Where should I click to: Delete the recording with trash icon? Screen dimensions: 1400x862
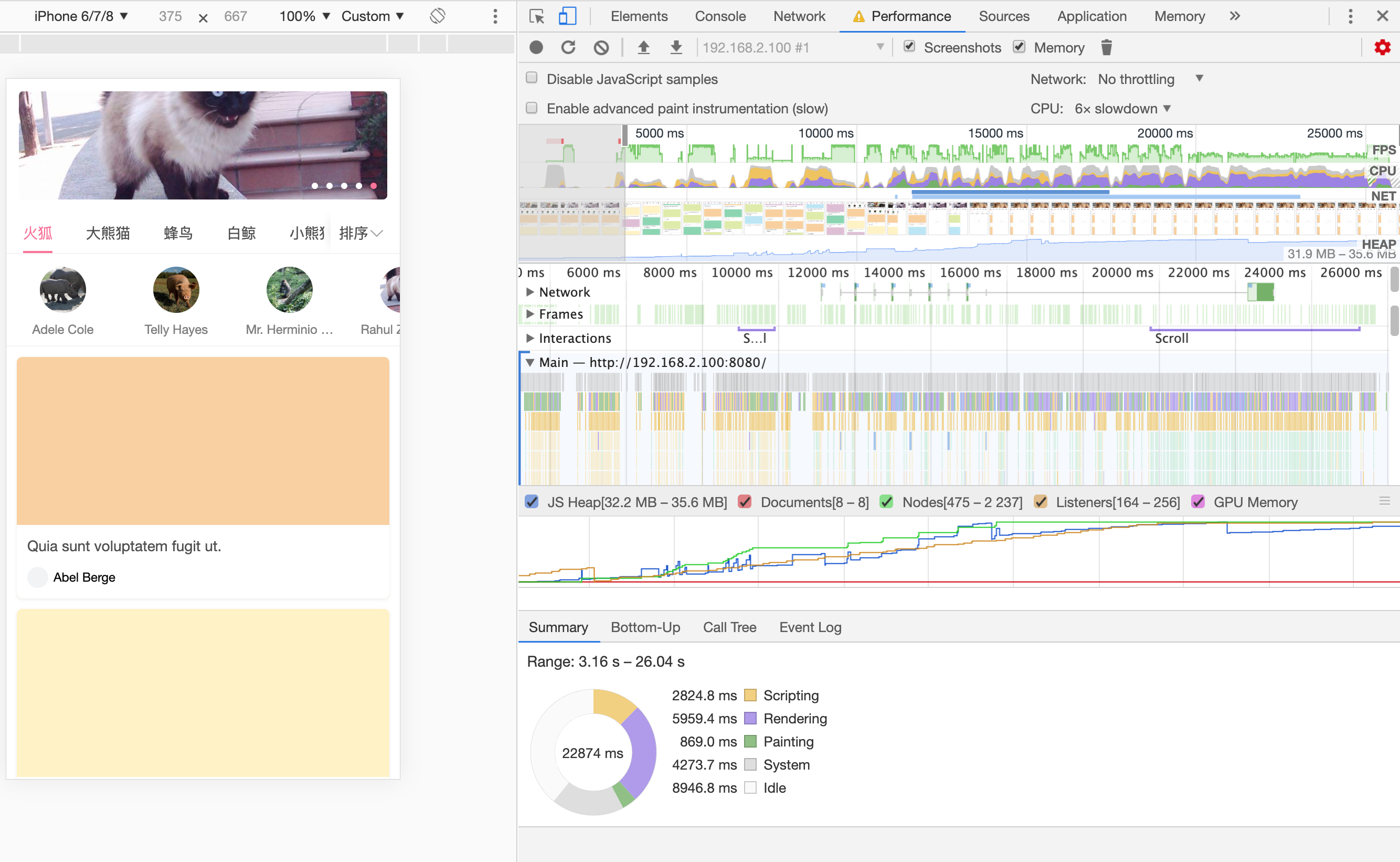coord(1106,47)
